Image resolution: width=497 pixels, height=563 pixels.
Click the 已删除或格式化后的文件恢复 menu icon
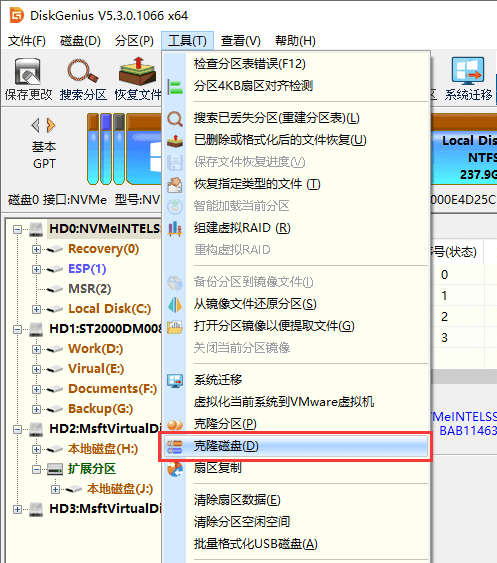(175, 140)
